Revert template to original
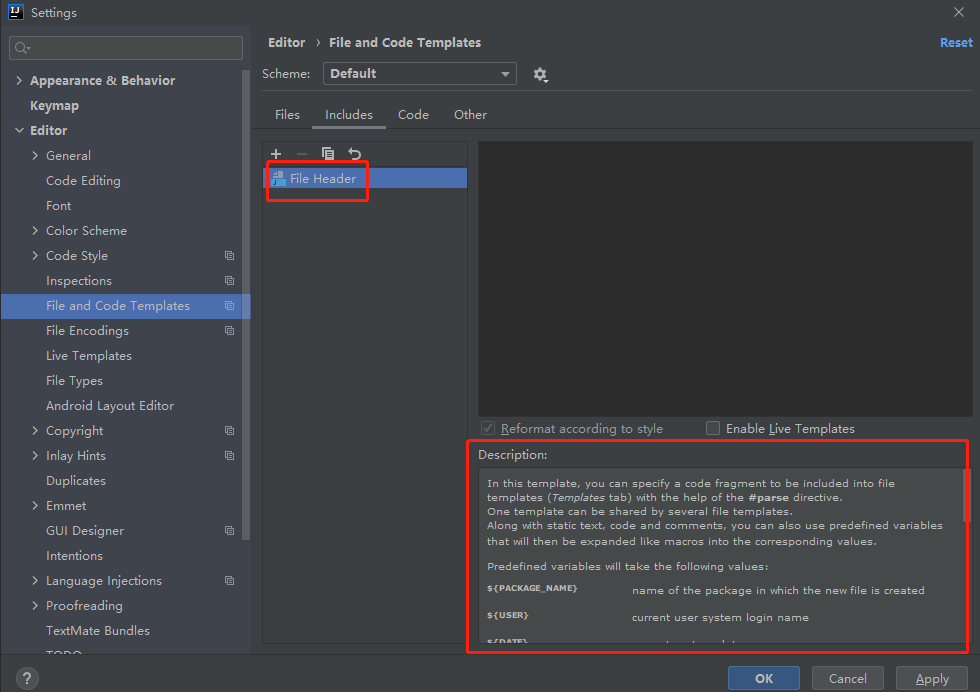980x692 pixels. [x=354, y=154]
